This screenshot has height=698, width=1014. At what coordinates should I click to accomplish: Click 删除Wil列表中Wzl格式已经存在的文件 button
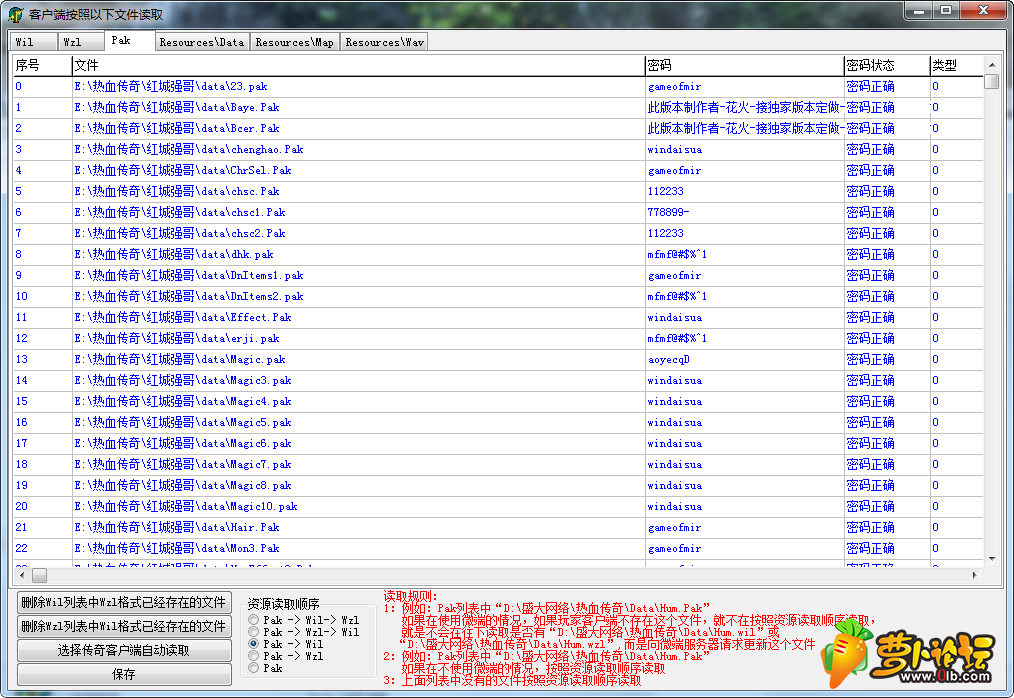click(x=124, y=602)
